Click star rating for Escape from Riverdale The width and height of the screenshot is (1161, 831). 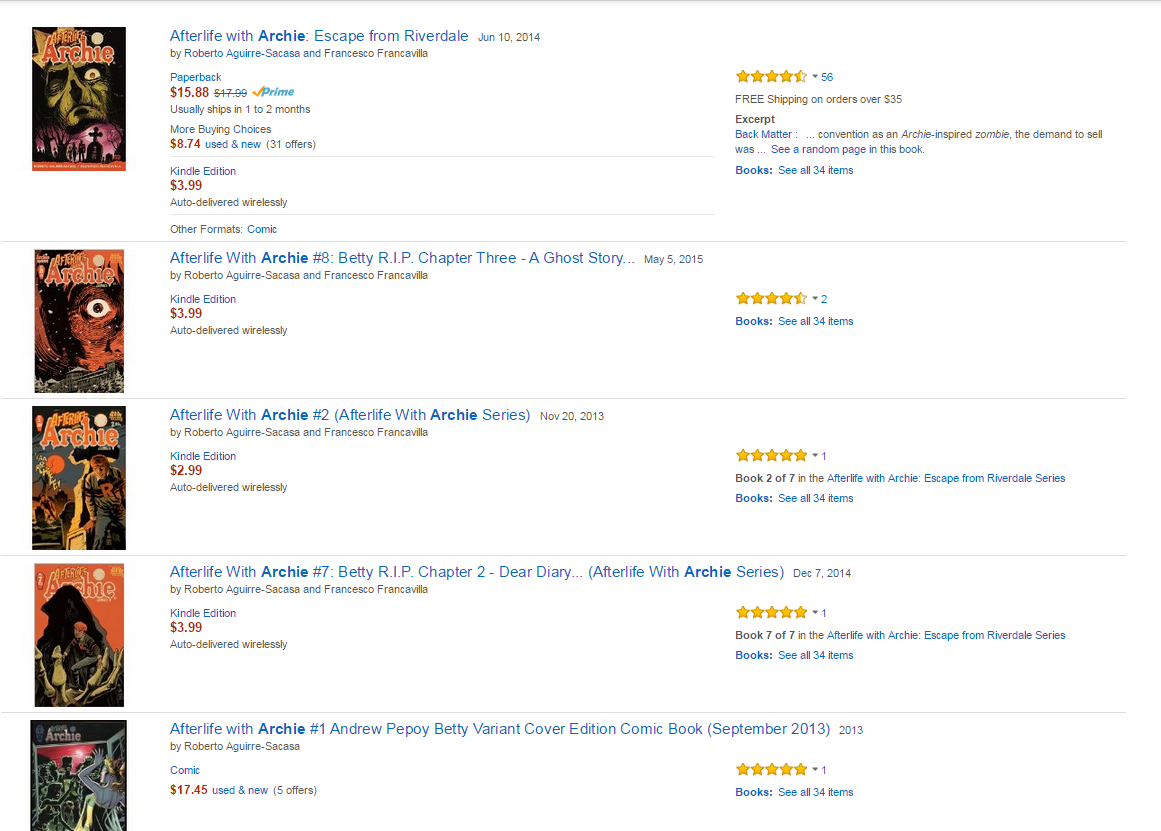point(771,76)
